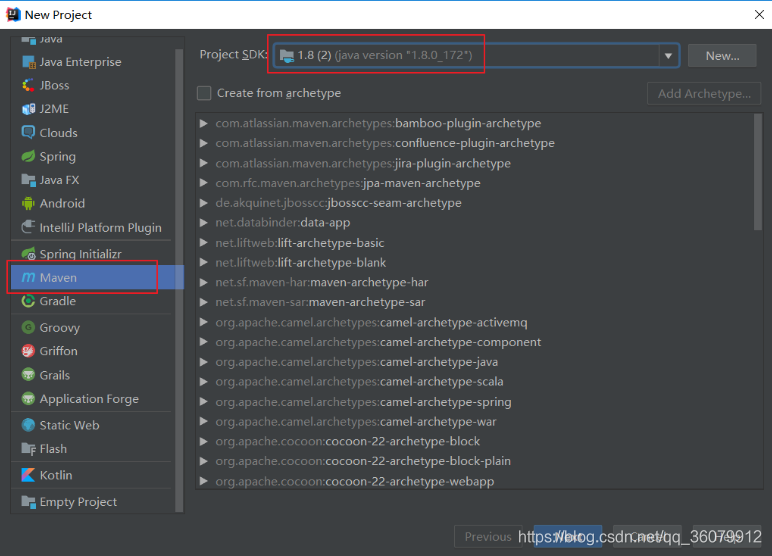Select cocoon-22-archetype-block row
The height and width of the screenshot is (556, 772).
[x=475, y=441]
